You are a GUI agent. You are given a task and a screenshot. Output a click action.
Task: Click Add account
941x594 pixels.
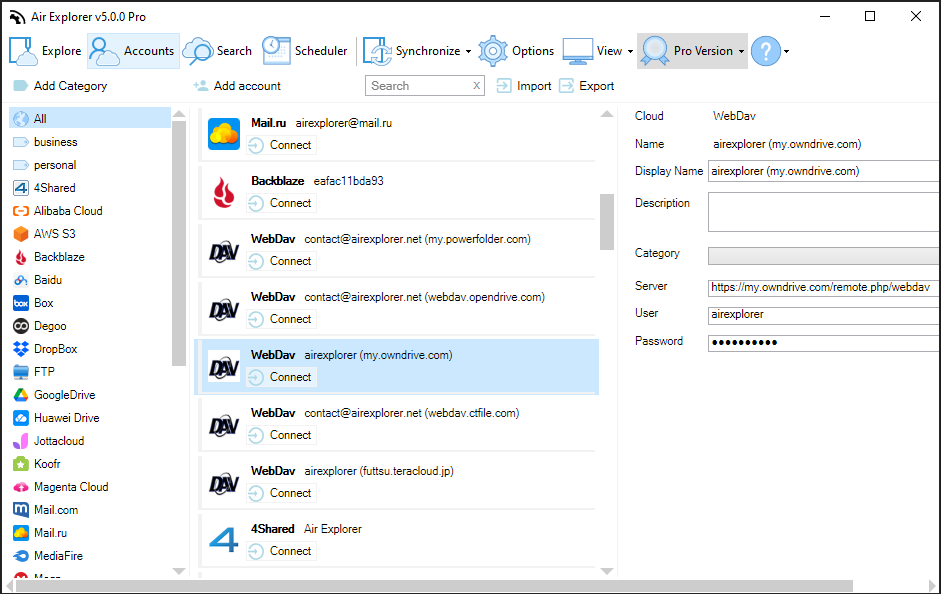(237, 86)
